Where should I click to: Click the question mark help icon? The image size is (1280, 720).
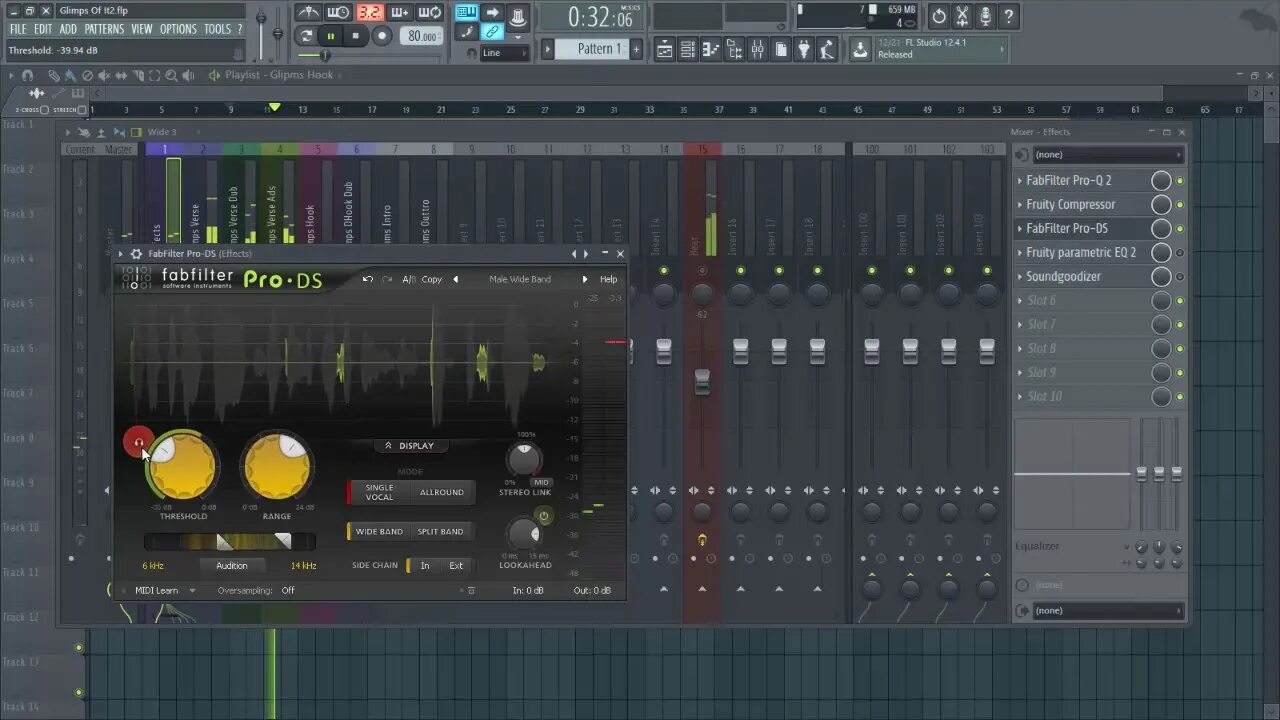(x=1009, y=16)
